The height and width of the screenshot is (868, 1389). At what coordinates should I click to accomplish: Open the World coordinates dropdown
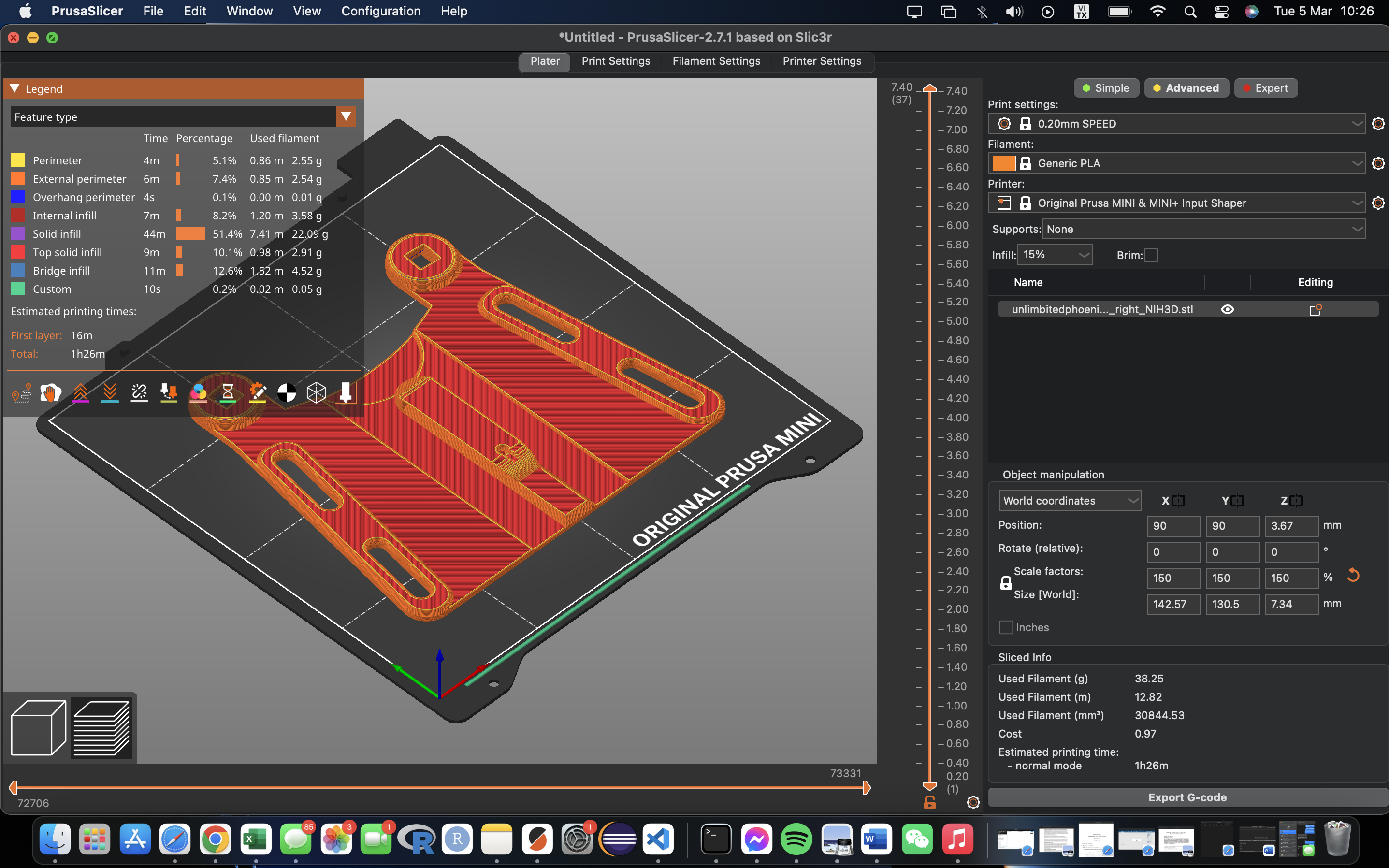[1070, 500]
